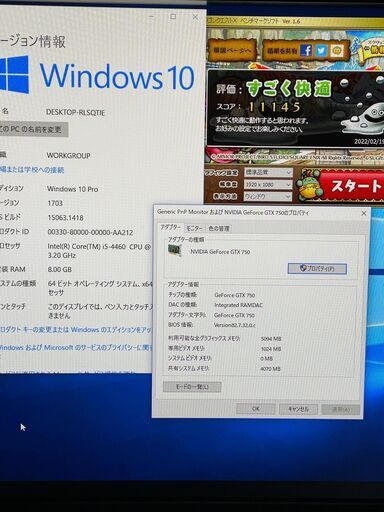Image resolution: width=384 pixels, height=512 pixels.
Task: Click the Windows 10 logo in version info
Action: pyautogui.click(x=14, y=75)
